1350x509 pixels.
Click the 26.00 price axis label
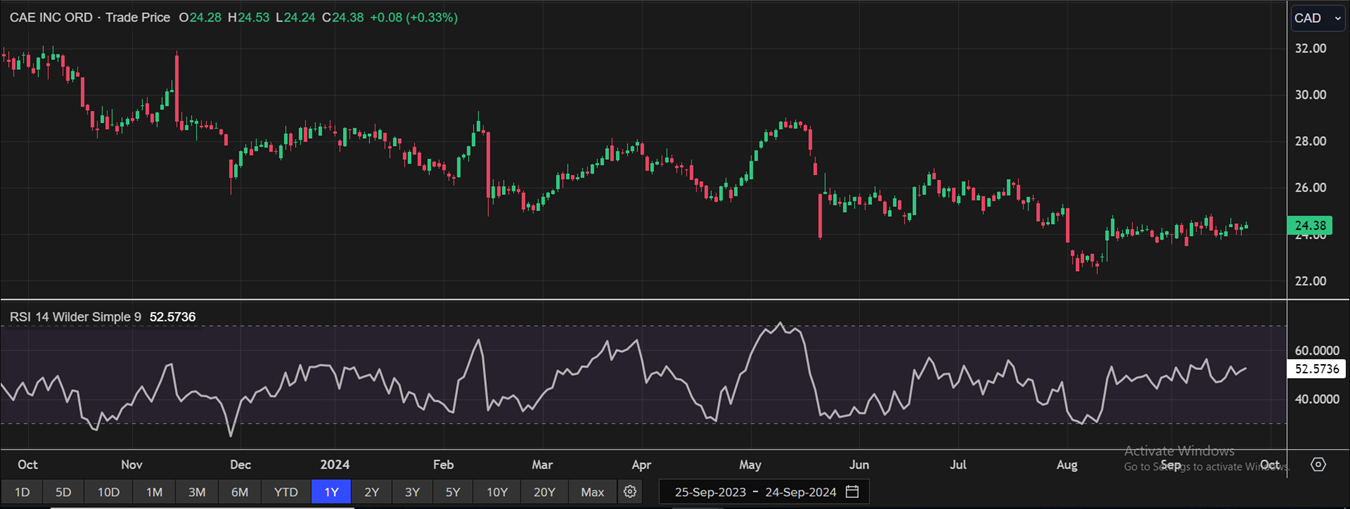(1309, 188)
